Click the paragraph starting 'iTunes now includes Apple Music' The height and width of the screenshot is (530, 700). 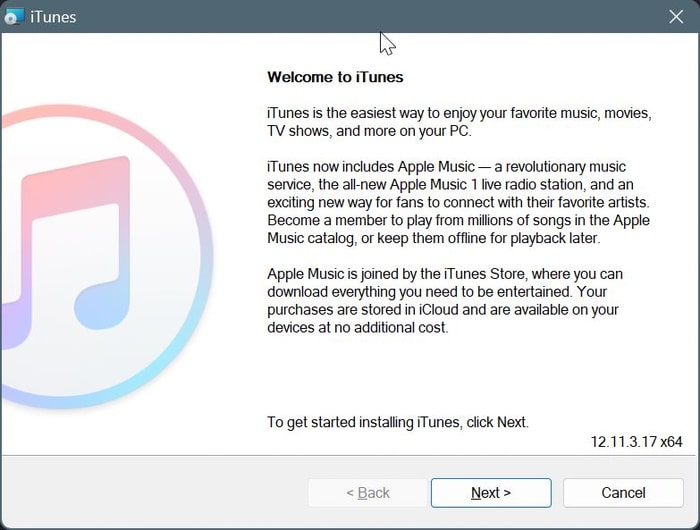(458, 202)
